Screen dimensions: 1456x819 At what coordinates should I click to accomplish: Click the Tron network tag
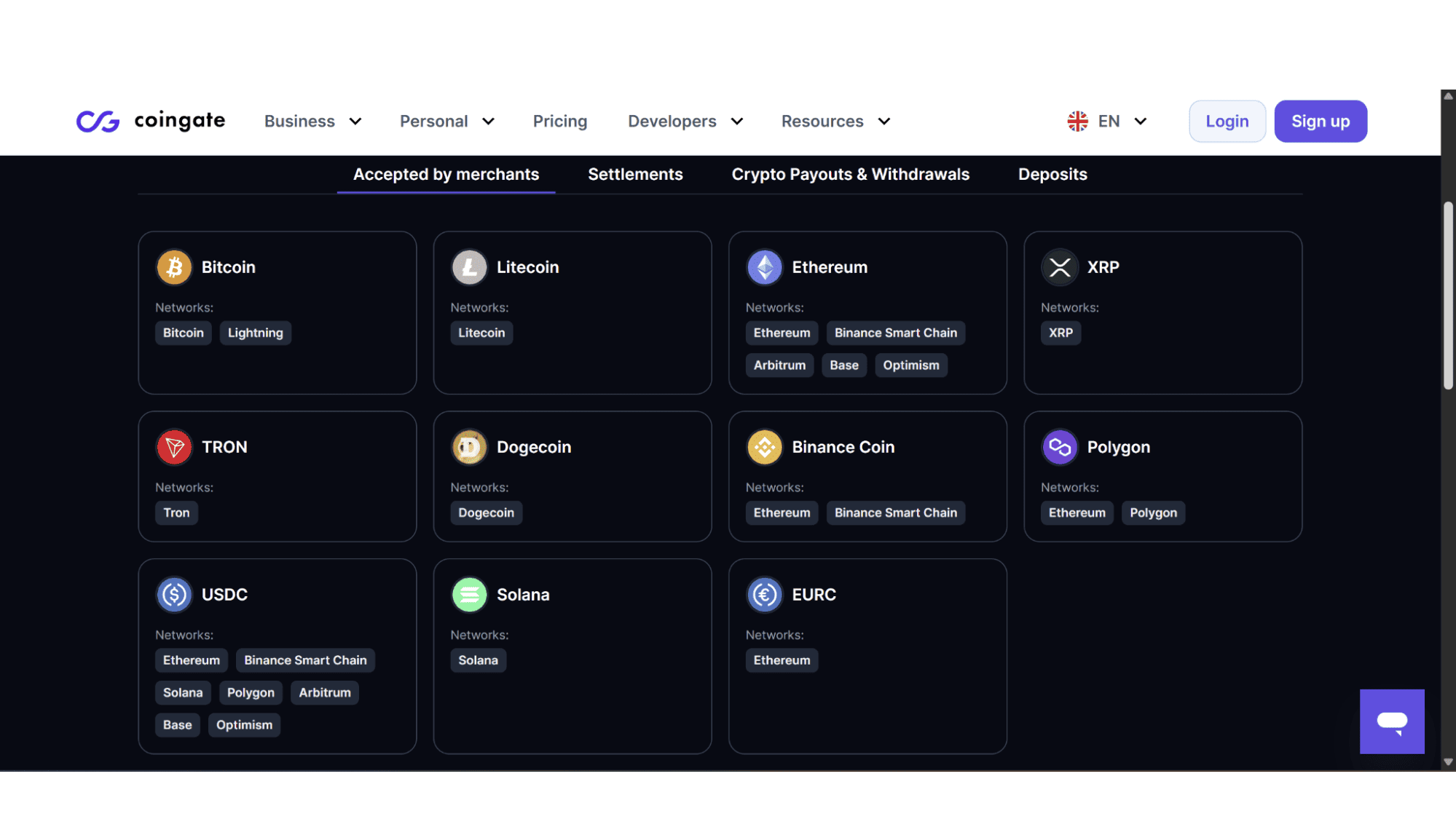click(176, 513)
